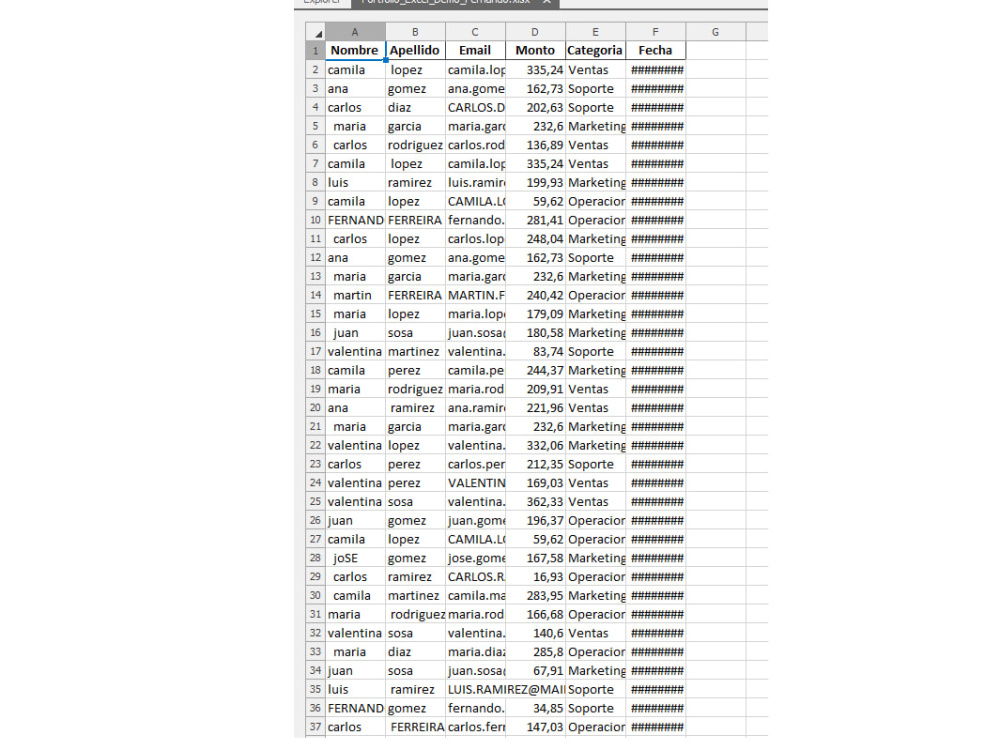Select the amount 362,33 cell
The width and height of the screenshot is (1000, 750).
click(535, 502)
